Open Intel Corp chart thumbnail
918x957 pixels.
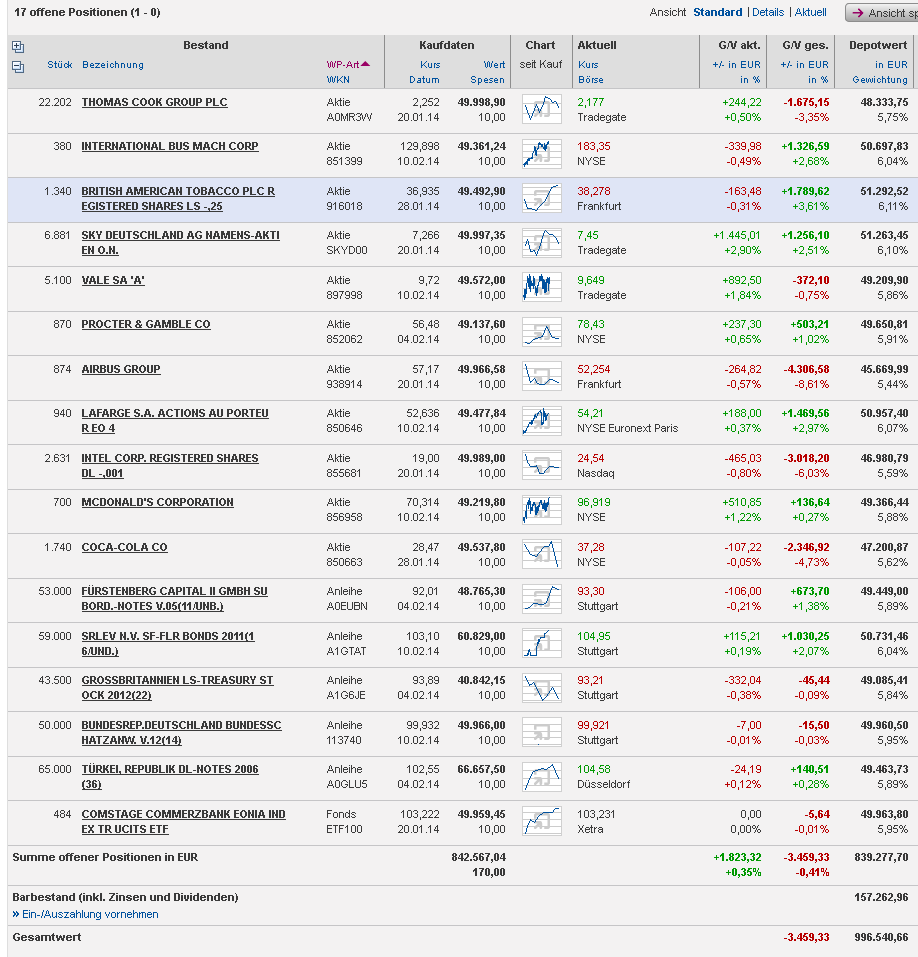541,466
